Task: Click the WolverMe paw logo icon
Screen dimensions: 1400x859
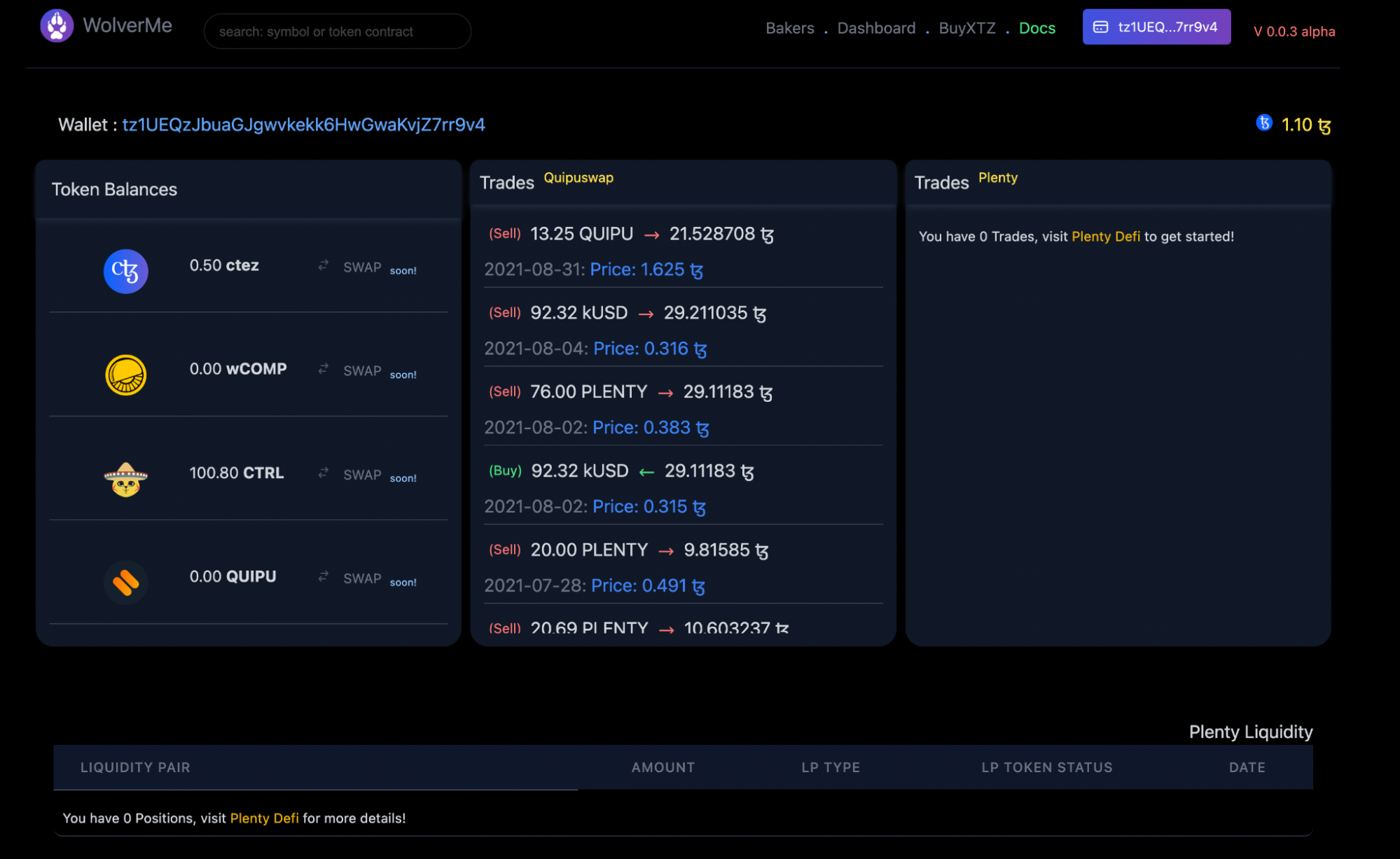Action: (57, 27)
